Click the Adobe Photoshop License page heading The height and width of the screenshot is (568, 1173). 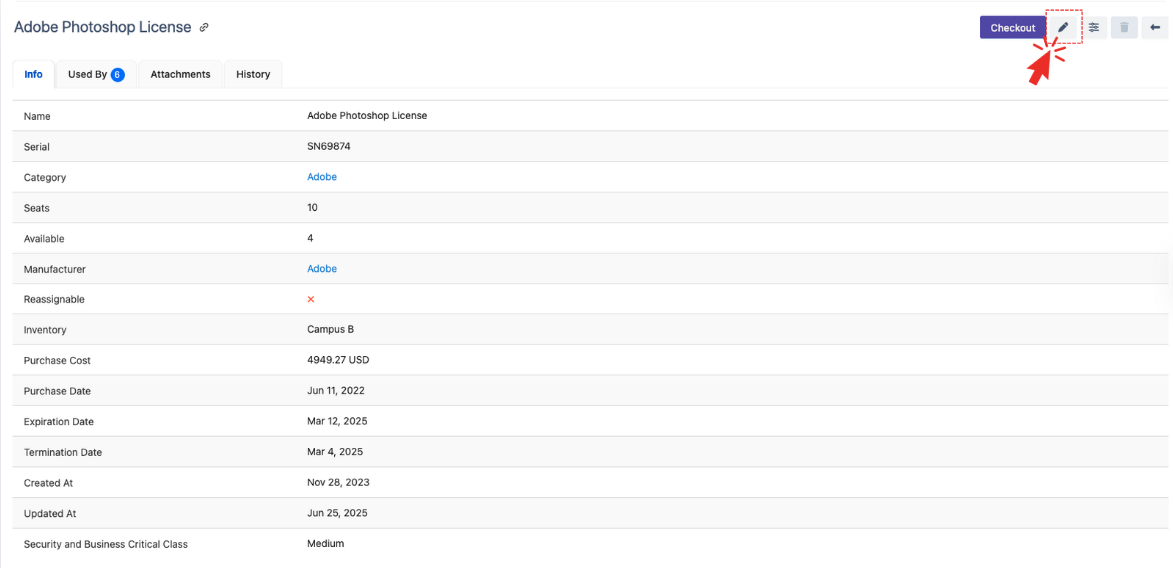[x=102, y=28]
